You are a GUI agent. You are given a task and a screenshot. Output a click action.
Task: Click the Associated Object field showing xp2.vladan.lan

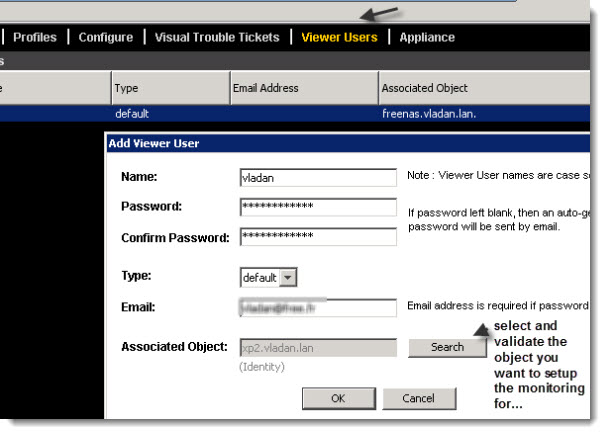coord(318,348)
